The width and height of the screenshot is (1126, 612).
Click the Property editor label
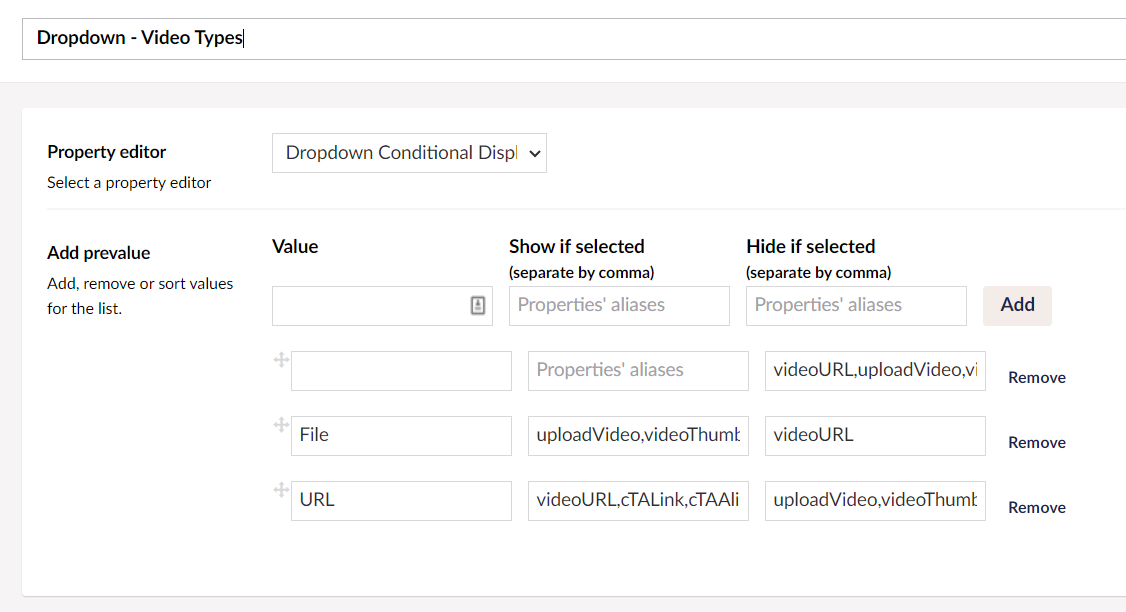coord(106,152)
